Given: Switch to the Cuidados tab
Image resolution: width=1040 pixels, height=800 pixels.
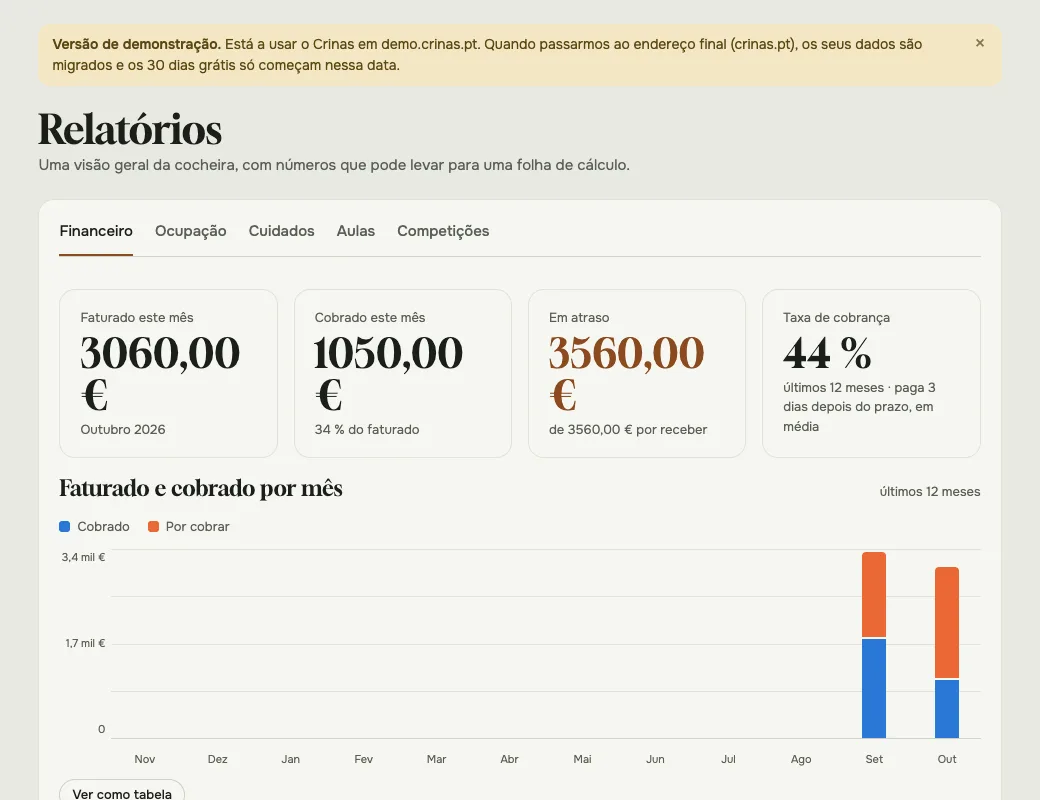Looking at the screenshot, I should [x=281, y=231].
